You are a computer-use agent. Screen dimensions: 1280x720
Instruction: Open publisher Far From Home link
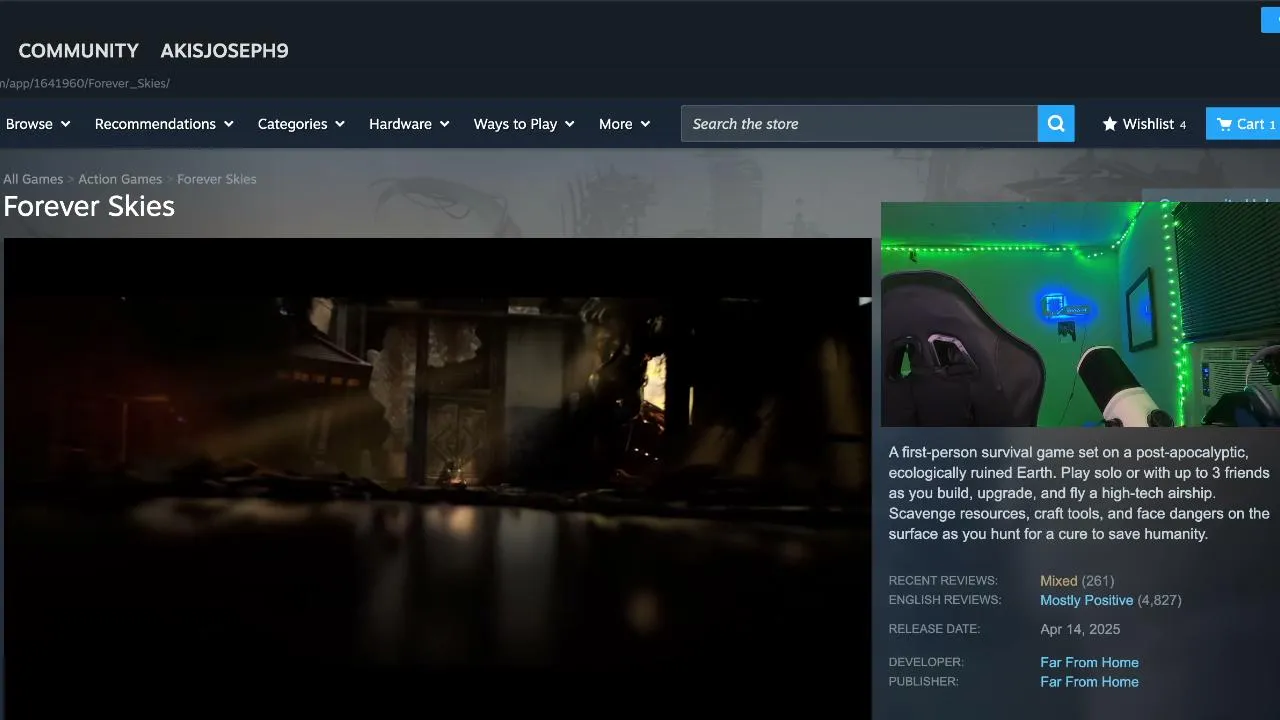(1089, 682)
